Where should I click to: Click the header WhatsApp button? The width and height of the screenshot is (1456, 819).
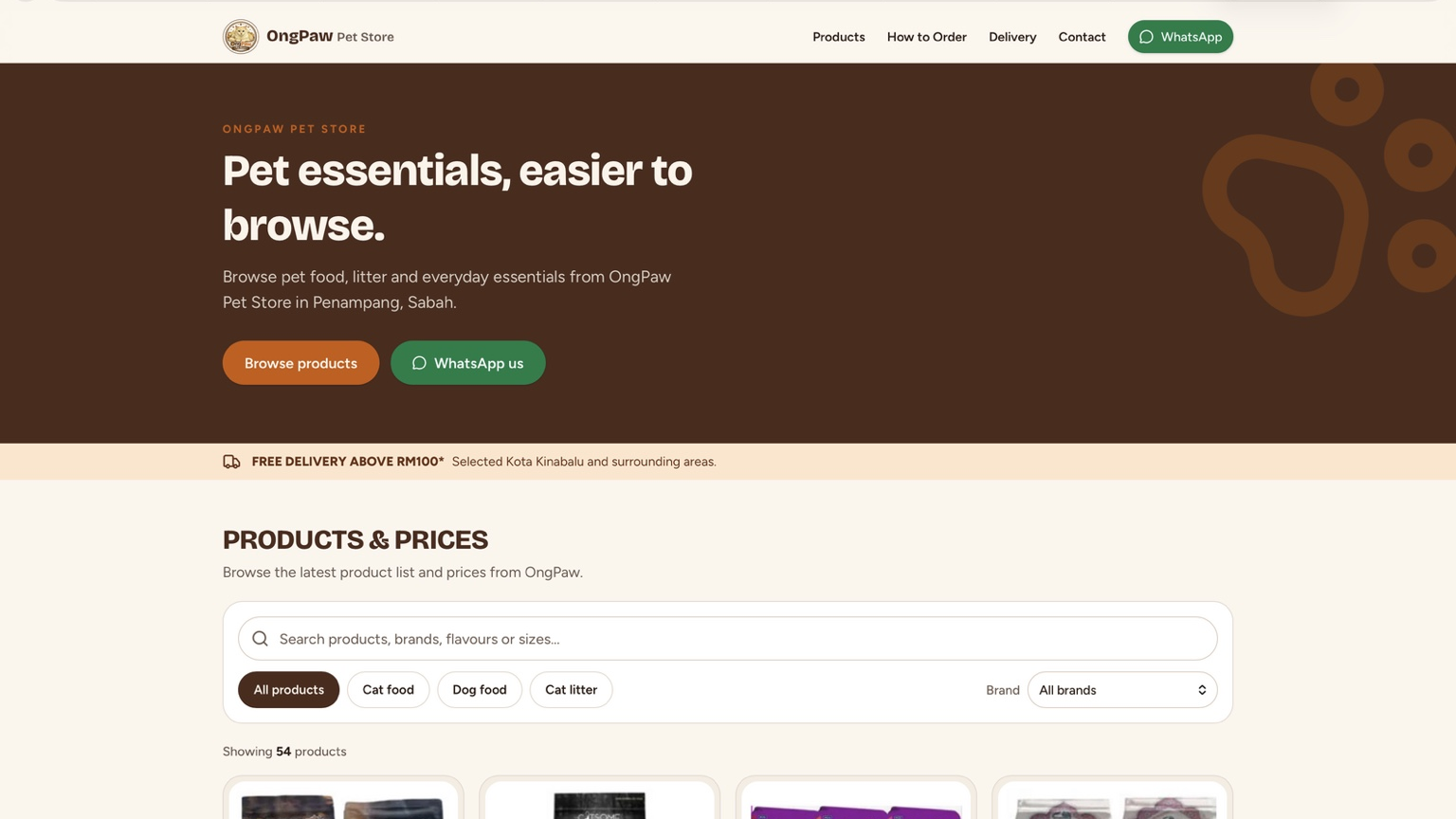point(1180,37)
